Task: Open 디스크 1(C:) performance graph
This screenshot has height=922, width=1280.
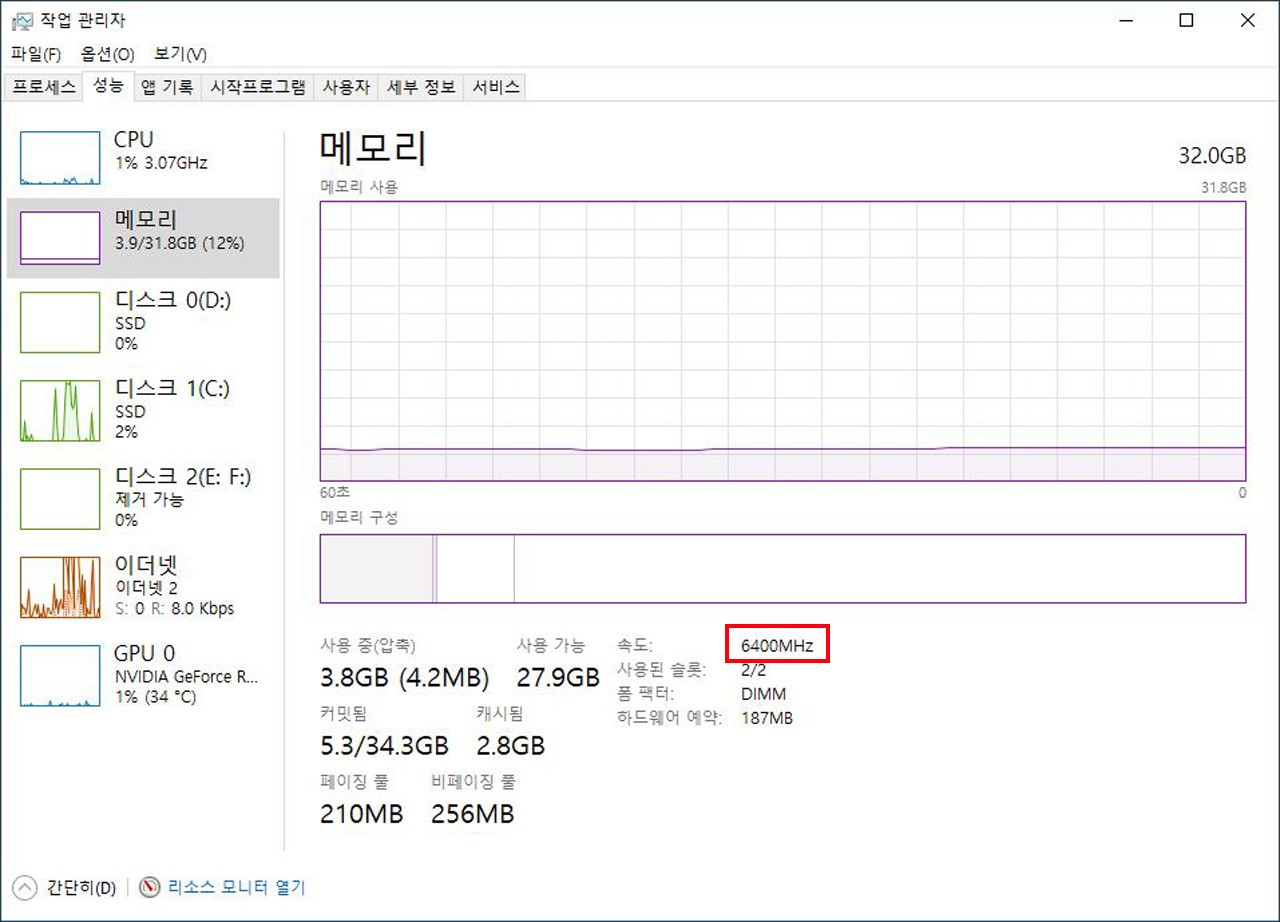Action: [x=60, y=411]
